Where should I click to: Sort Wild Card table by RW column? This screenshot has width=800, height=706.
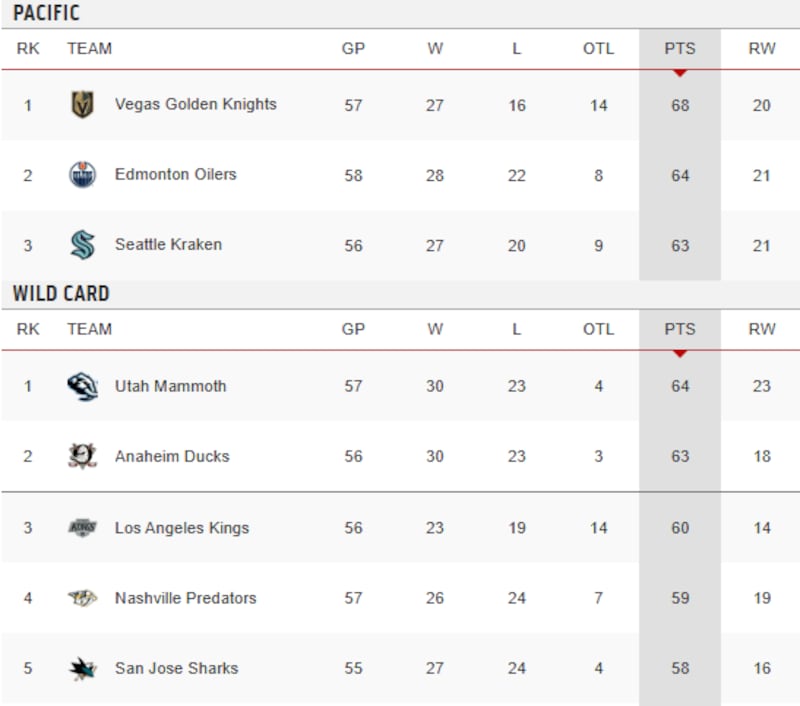(x=761, y=329)
